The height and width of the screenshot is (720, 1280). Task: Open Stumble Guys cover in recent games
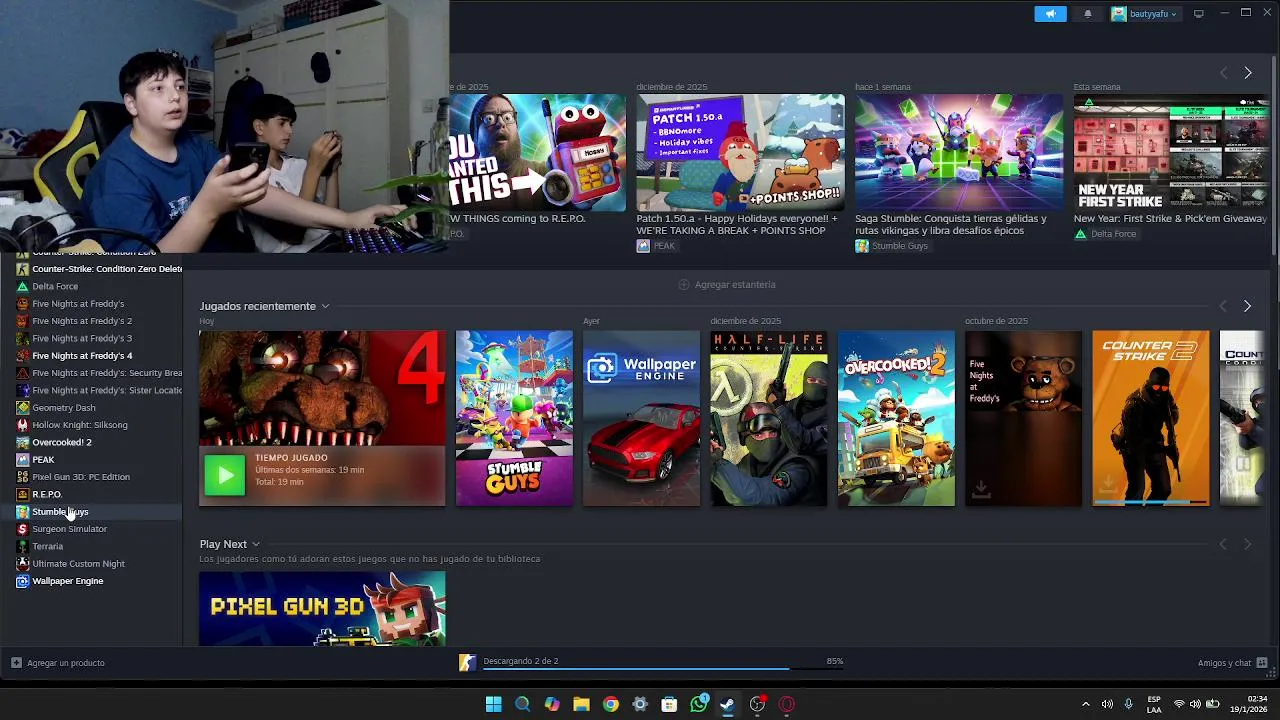[x=514, y=418]
